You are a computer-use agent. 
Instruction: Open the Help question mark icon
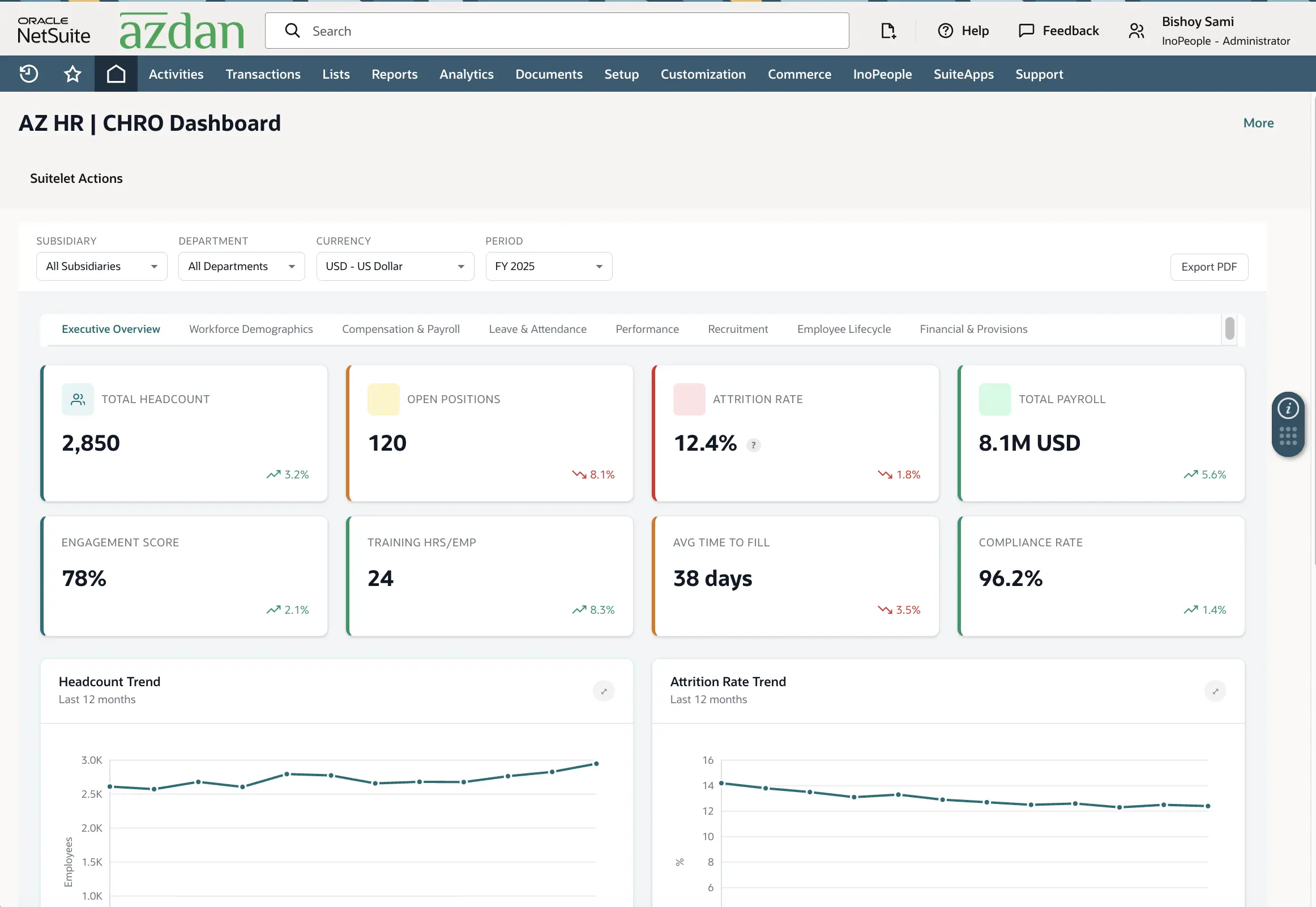tap(945, 31)
